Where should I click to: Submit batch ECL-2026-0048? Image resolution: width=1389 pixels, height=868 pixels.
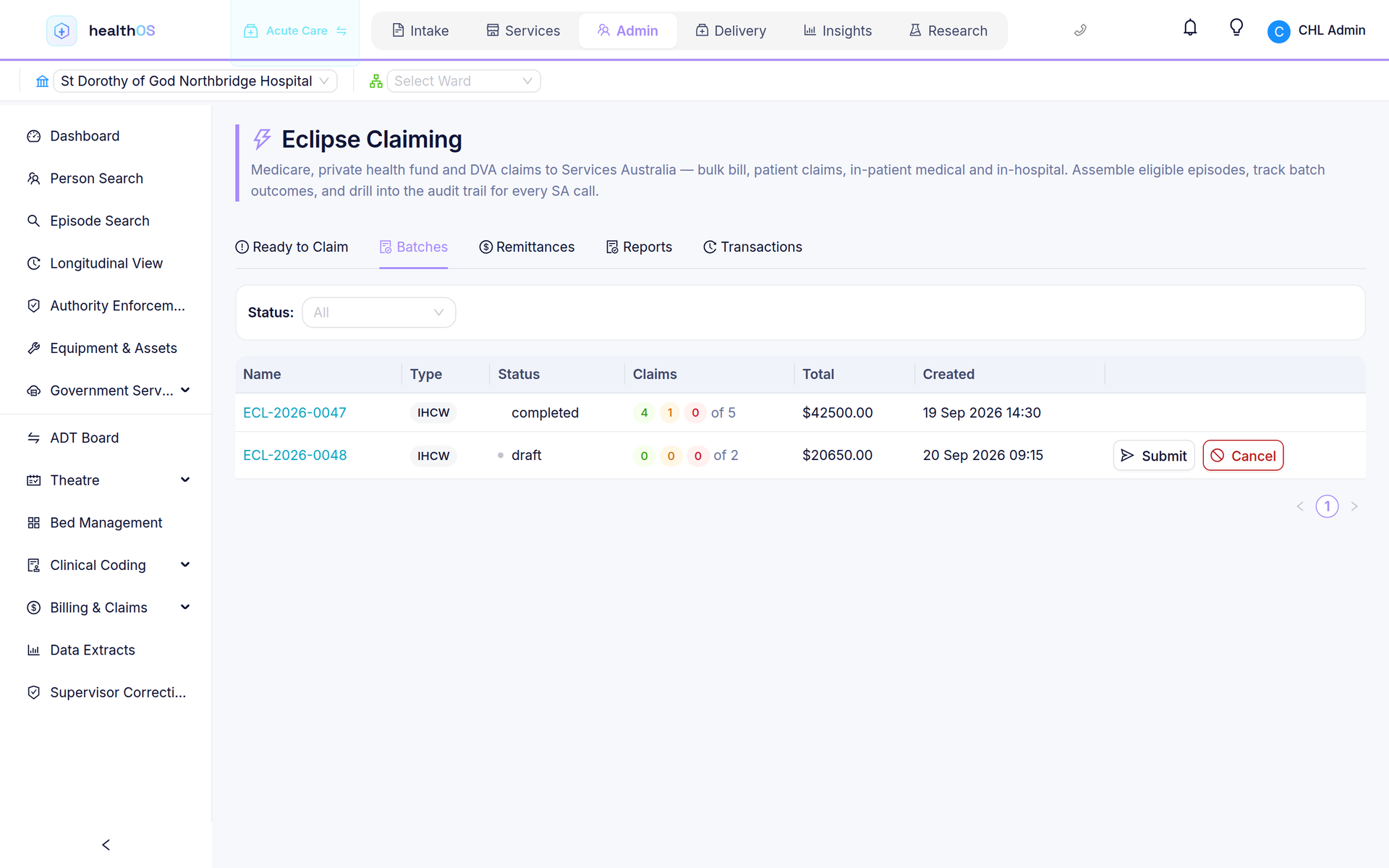(1154, 456)
